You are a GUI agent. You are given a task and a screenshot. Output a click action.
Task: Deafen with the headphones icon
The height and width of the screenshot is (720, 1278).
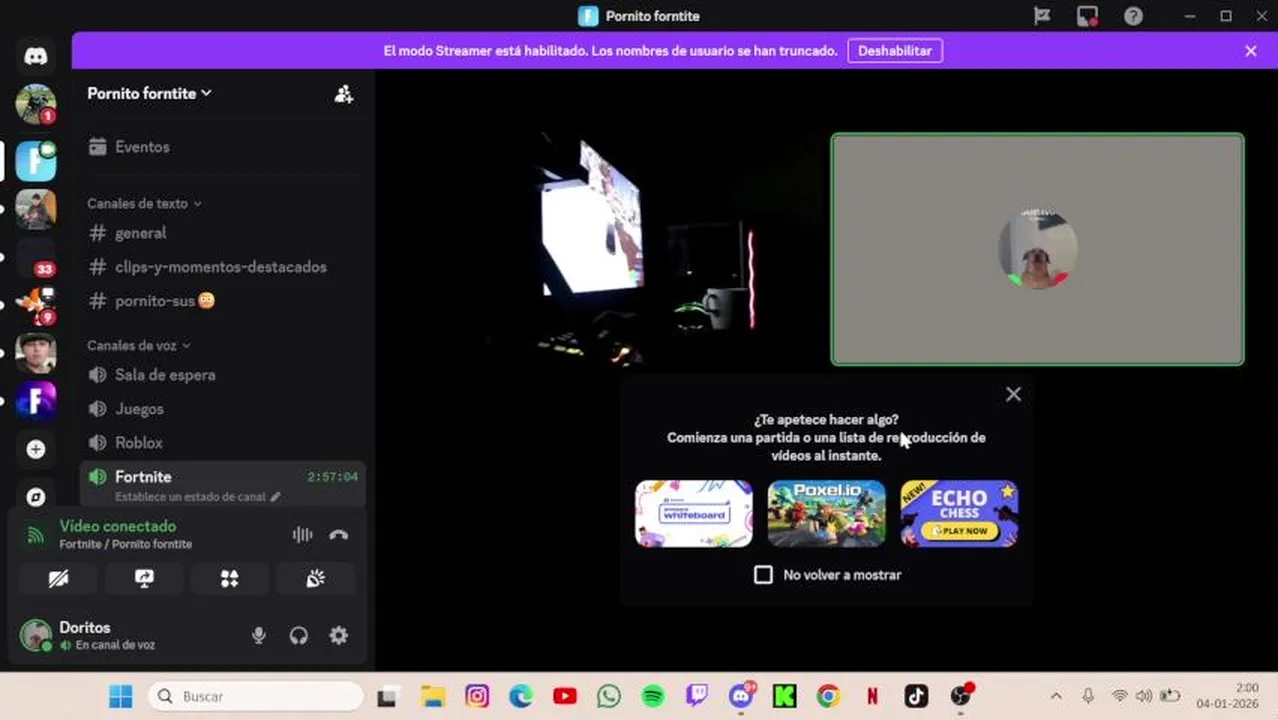(298, 635)
